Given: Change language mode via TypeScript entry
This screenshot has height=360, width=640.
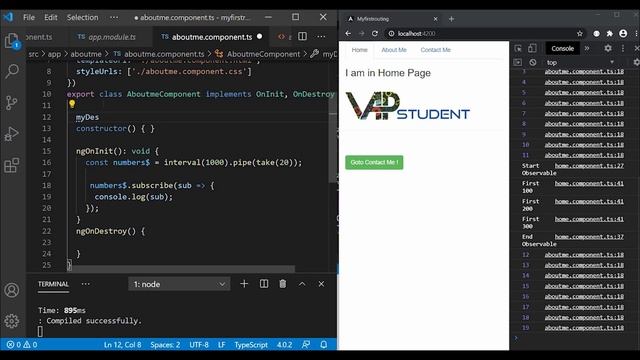Looking at the screenshot, I should pyautogui.click(x=251, y=344).
